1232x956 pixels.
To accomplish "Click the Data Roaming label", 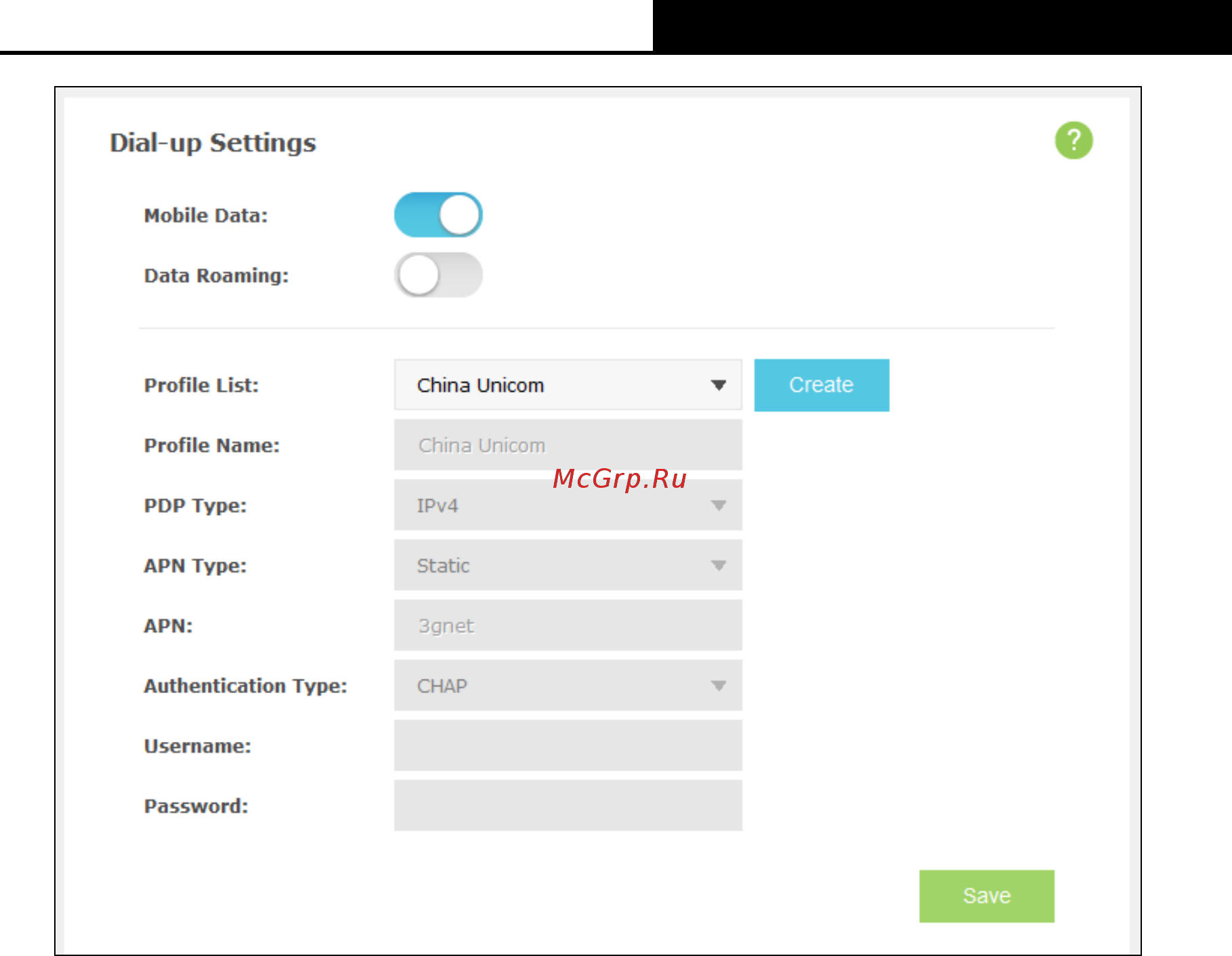I will 216,276.
